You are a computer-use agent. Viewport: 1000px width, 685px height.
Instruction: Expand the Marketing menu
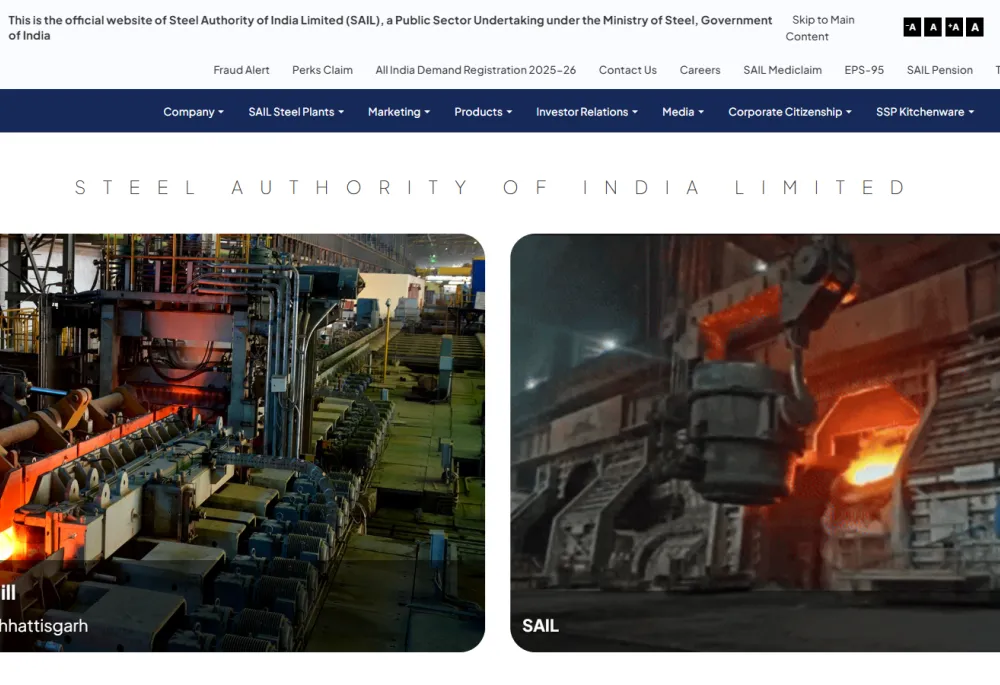(399, 112)
